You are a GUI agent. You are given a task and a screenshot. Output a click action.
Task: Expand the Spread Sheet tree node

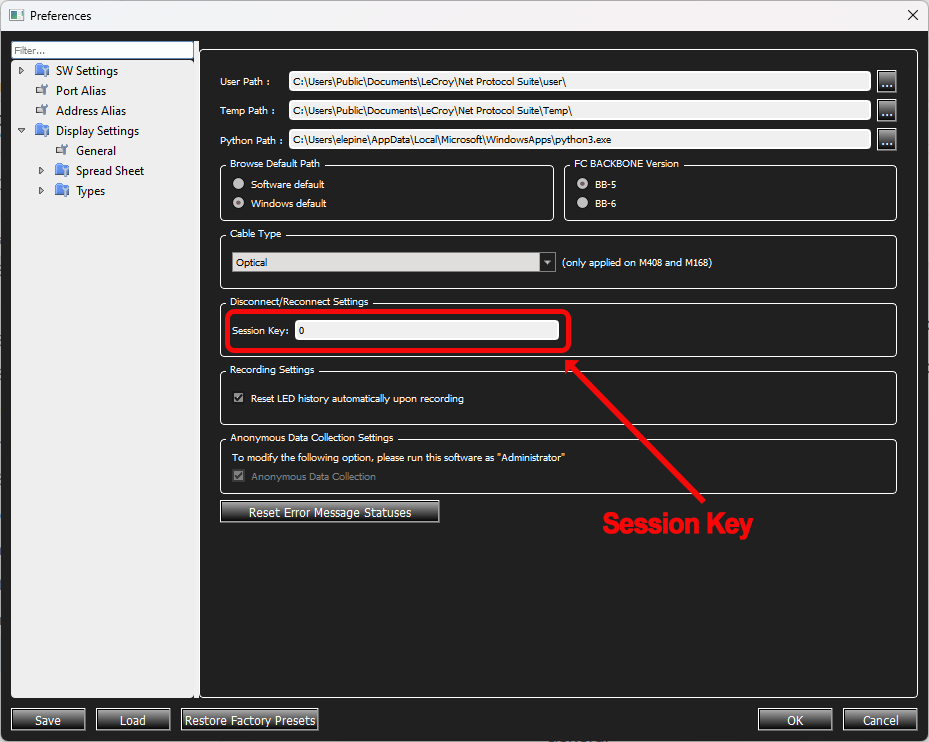(41, 171)
